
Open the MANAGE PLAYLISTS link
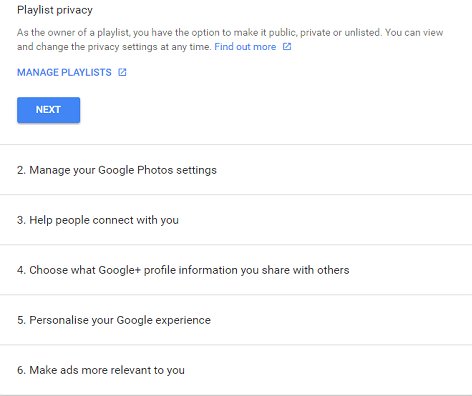64,72
